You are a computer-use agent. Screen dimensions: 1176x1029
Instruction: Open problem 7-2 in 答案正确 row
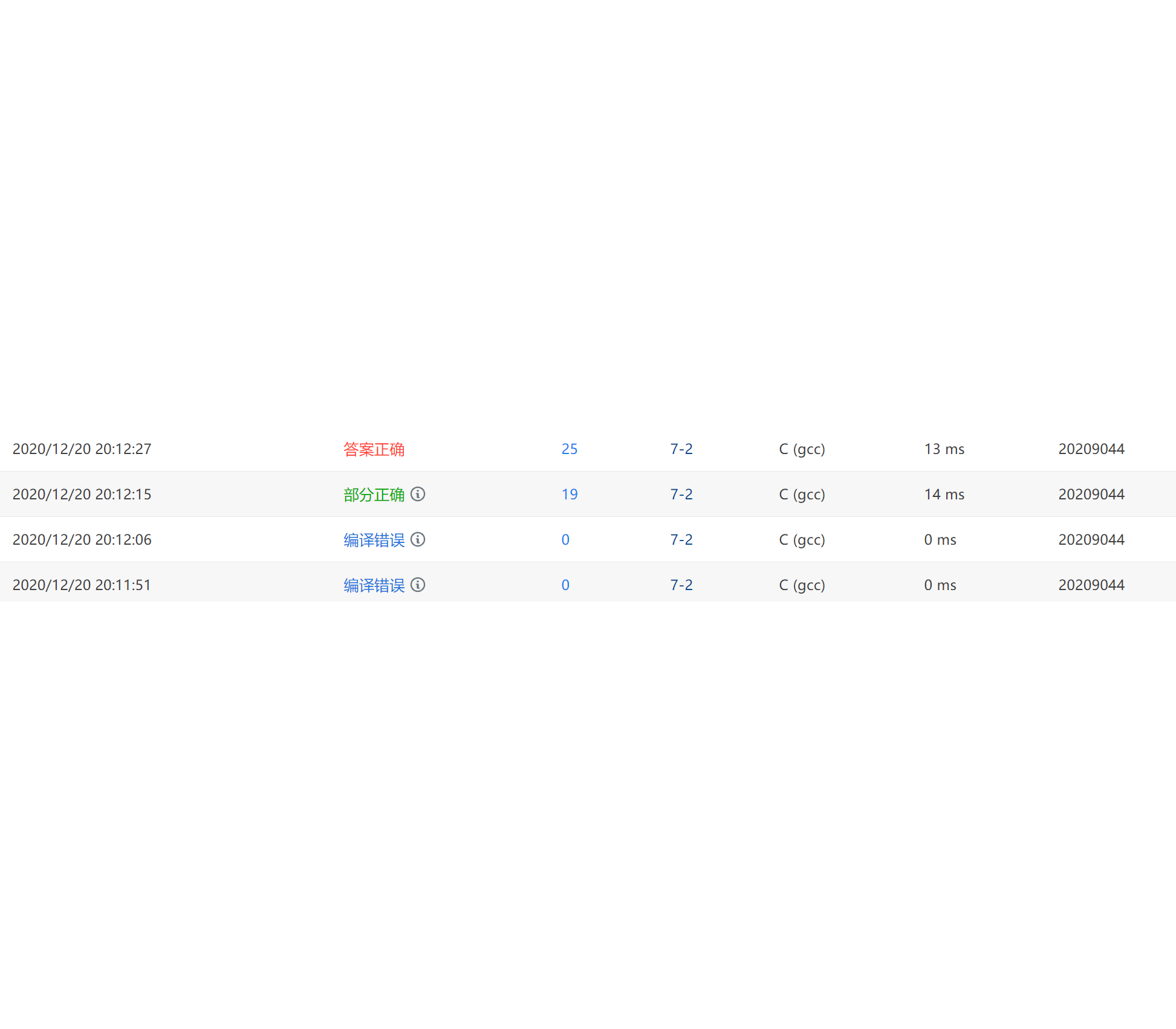click(x=681, y=449)
